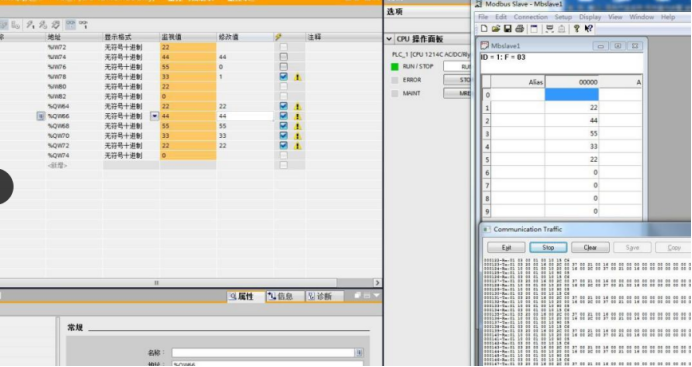
Task: Toggle the checkbox in the %IW78 row
Action: (284, 76)
